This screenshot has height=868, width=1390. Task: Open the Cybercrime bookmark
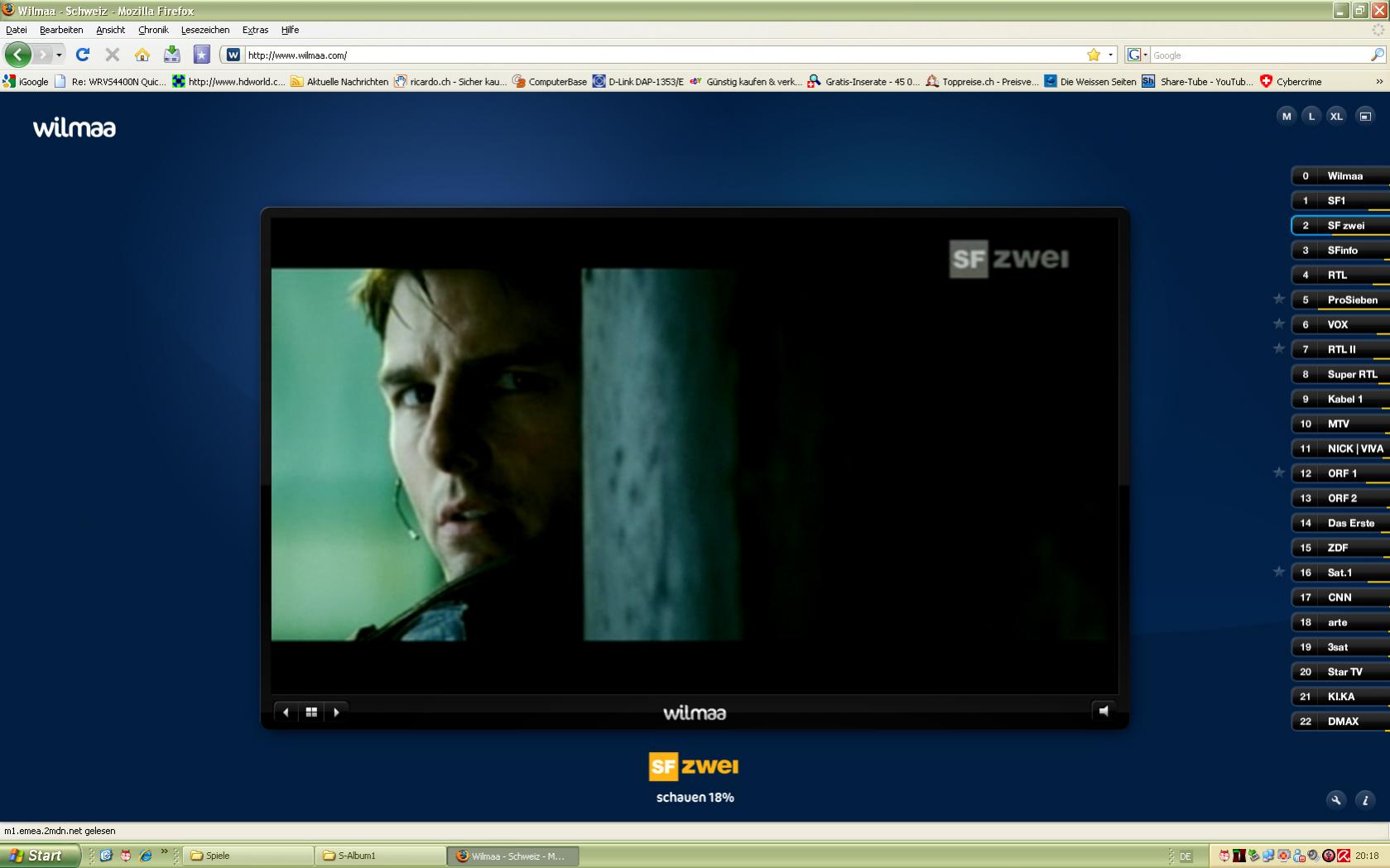click(x=1291, y=82)
